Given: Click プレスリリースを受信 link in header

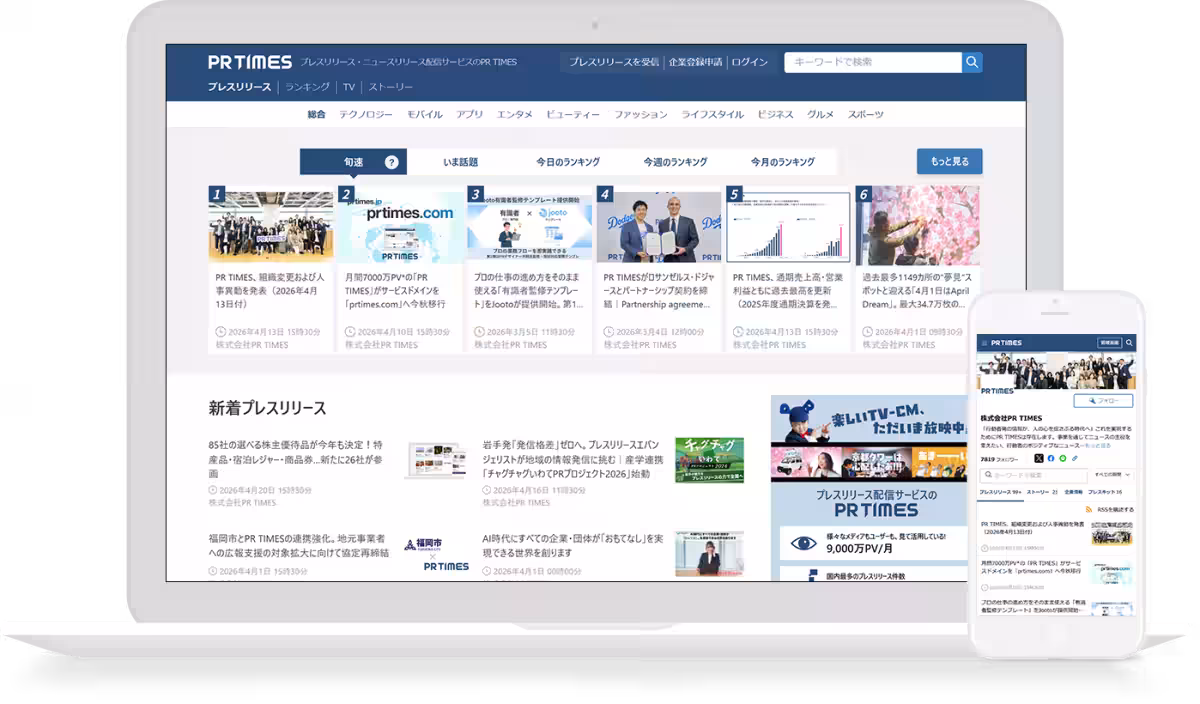Looking at the screenshot, I should pos(614,62).
